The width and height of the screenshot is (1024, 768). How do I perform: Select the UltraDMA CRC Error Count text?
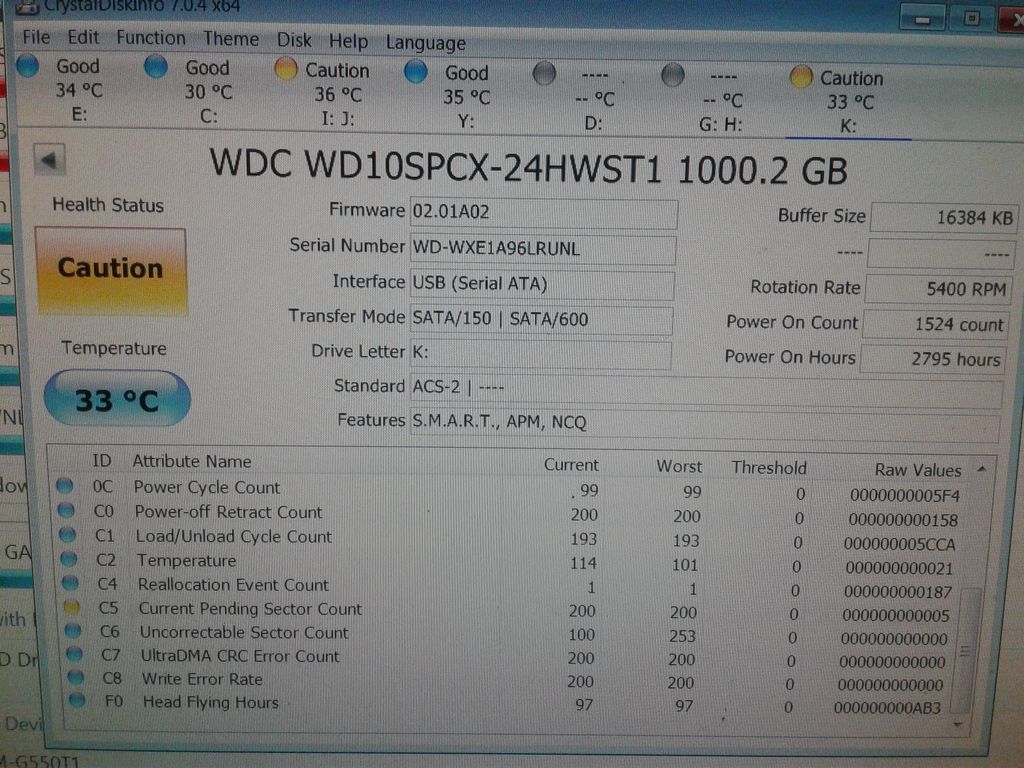[240, 656]
